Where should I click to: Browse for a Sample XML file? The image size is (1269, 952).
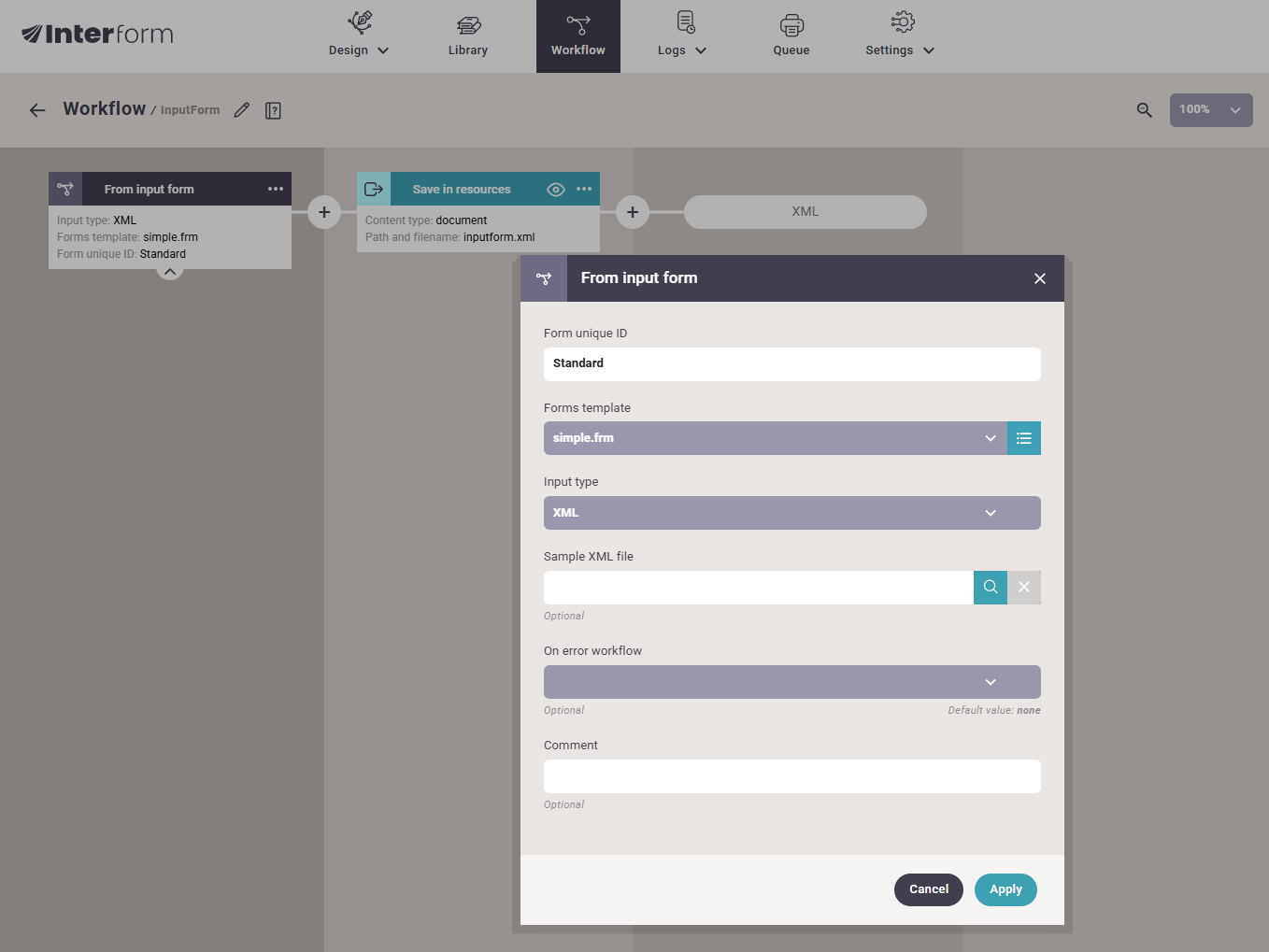tap(990, 588)
